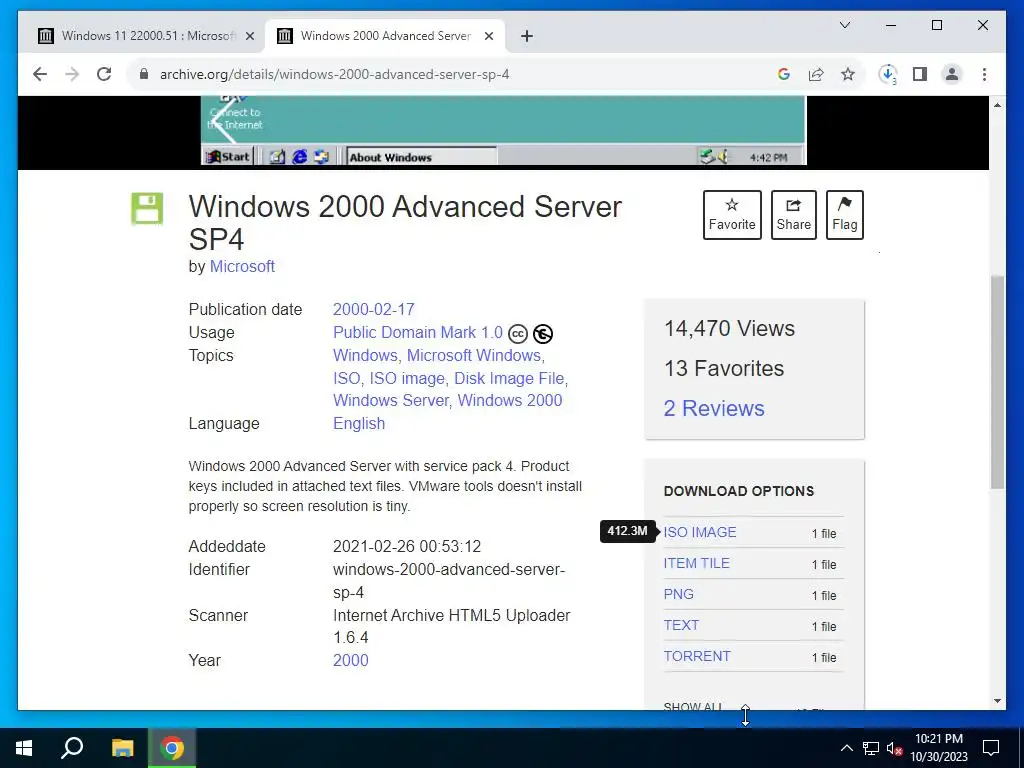Close the Windows 11 22000.51 tab
This screenshot has height=768, width=1024.
coord(249,36)
